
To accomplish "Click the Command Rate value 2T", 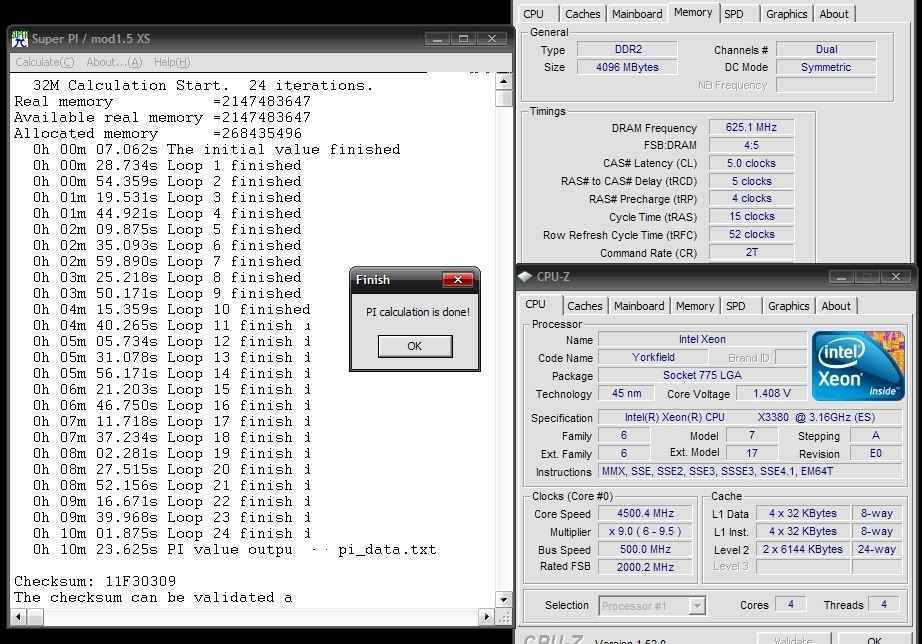I will [751, 252].
